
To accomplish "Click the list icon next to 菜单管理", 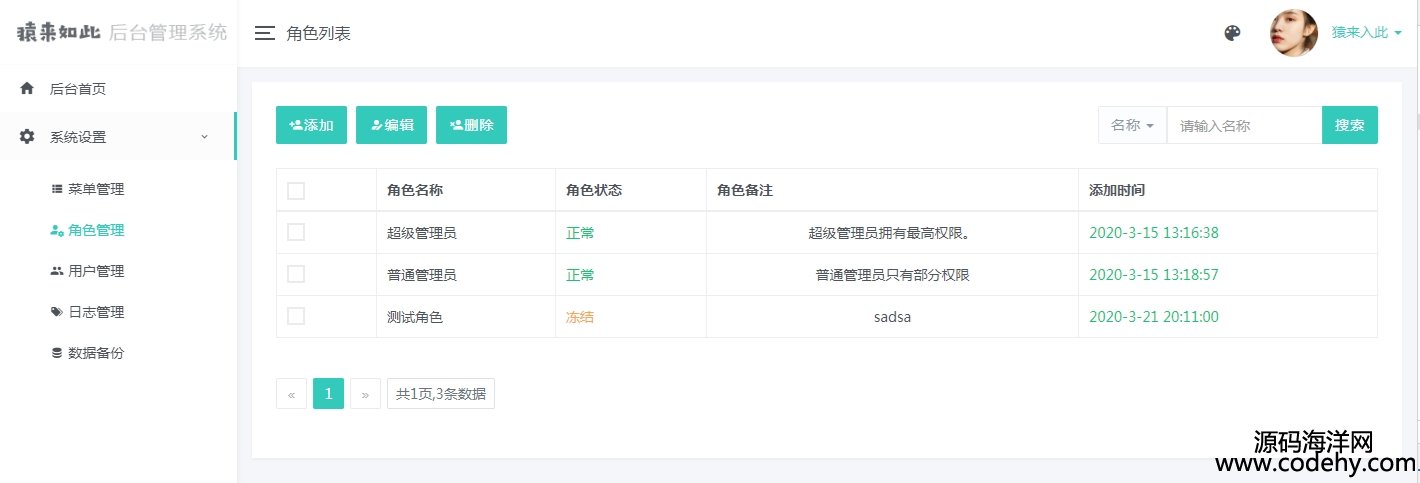I will pos(57,189).
